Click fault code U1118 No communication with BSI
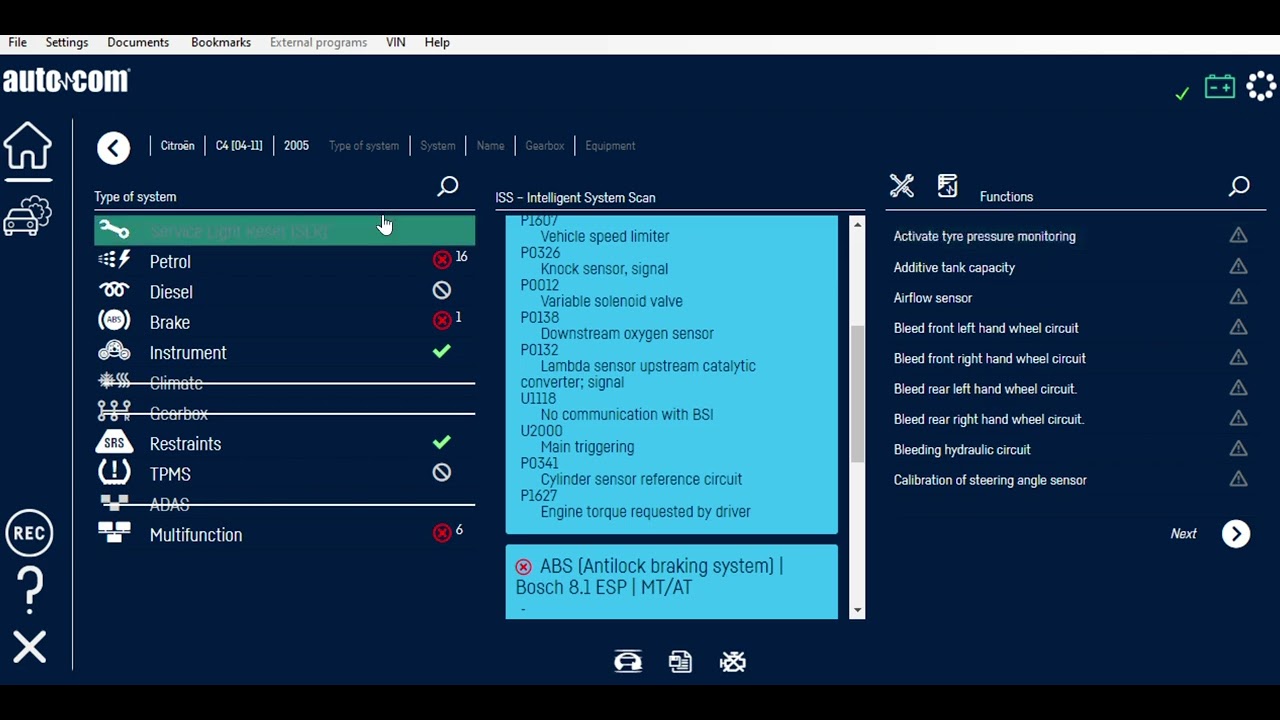 (617, 406)
